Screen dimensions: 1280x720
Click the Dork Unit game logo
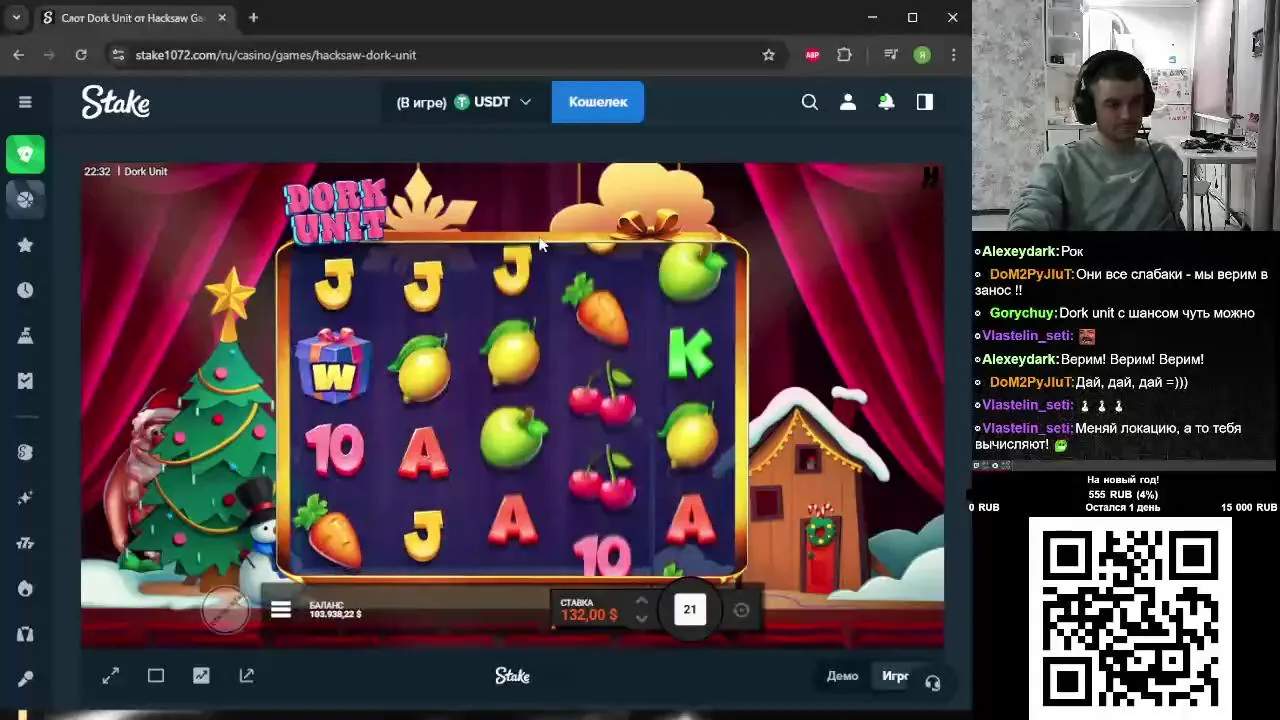click(336, 210)
